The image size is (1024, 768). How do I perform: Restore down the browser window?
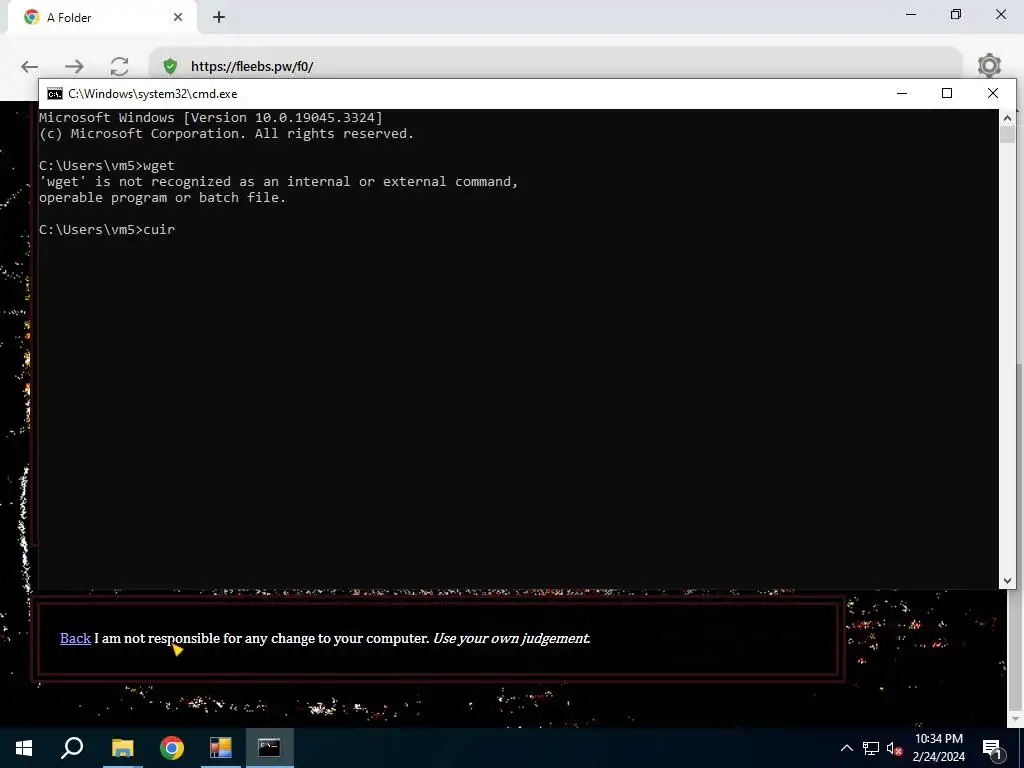point(955,14)
